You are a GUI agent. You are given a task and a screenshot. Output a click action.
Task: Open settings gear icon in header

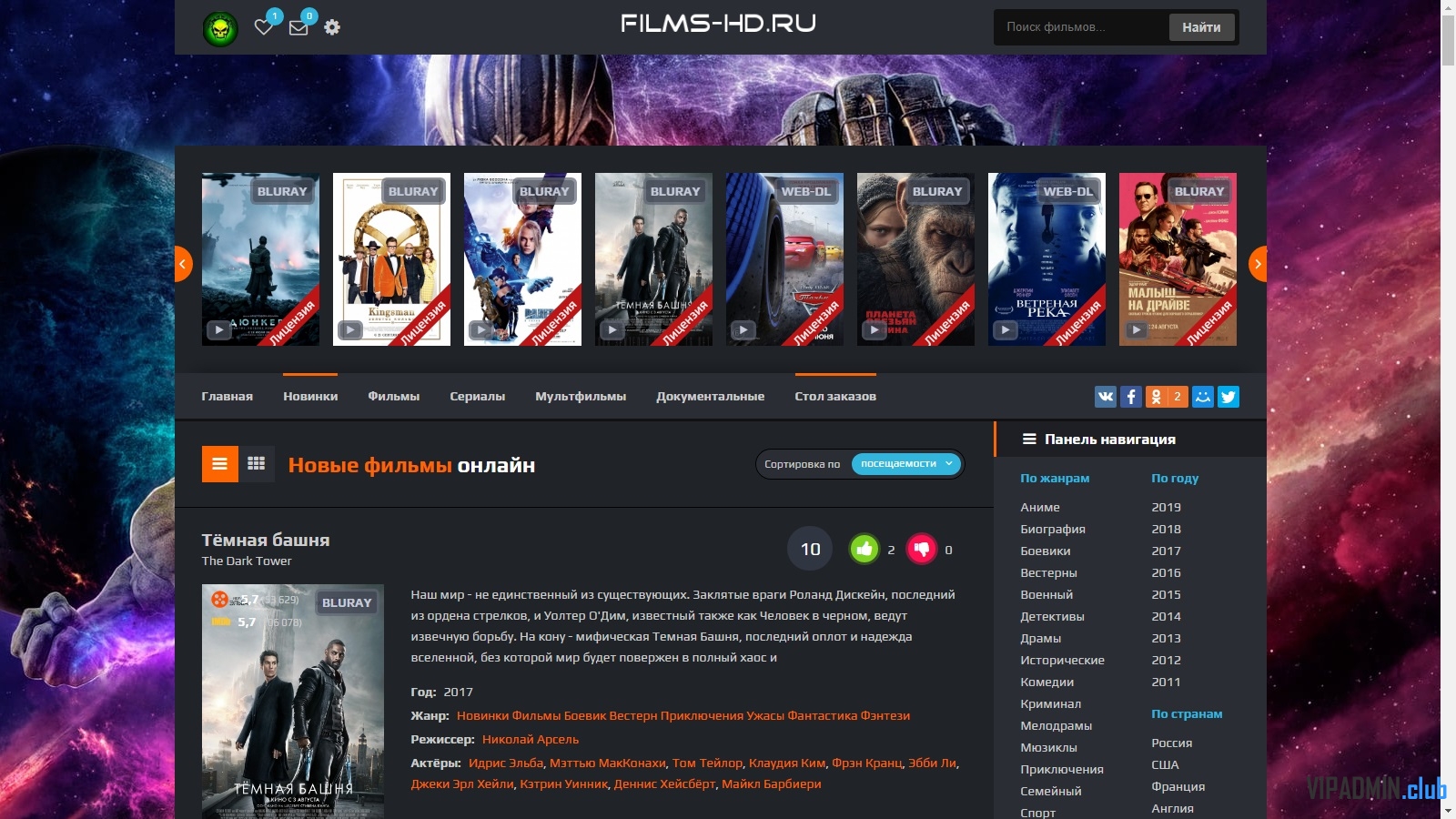point(332,27)
